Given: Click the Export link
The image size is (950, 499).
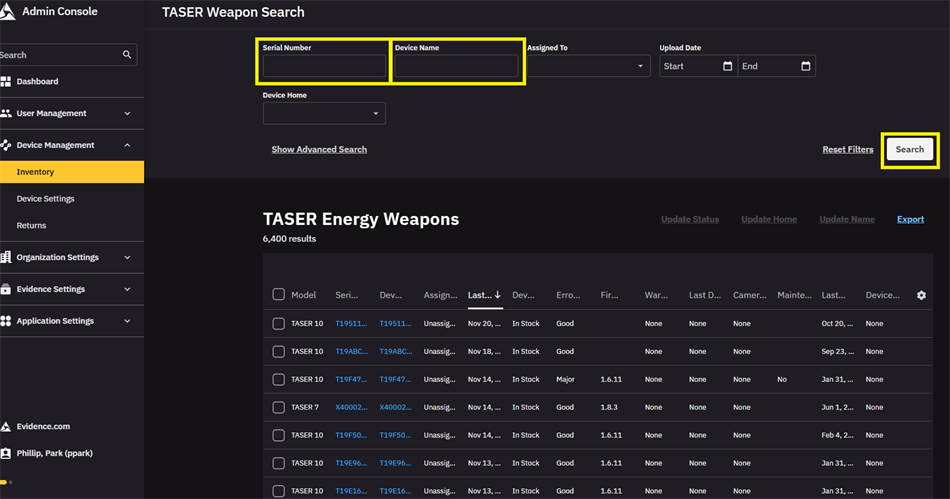Looking at the screenshot, I should point(910,220).
